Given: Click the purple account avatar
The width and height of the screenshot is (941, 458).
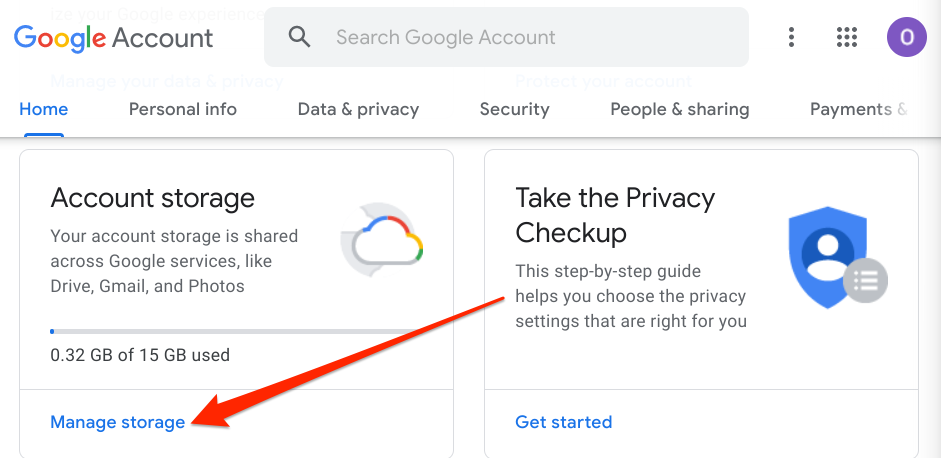Looking at the screenshot, I should [x=906, y=38].
